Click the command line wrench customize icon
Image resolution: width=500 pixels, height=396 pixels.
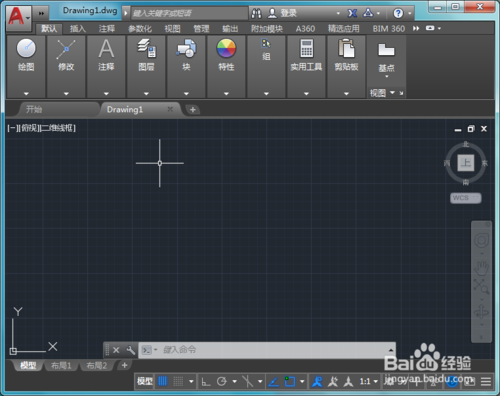[130, 350]
